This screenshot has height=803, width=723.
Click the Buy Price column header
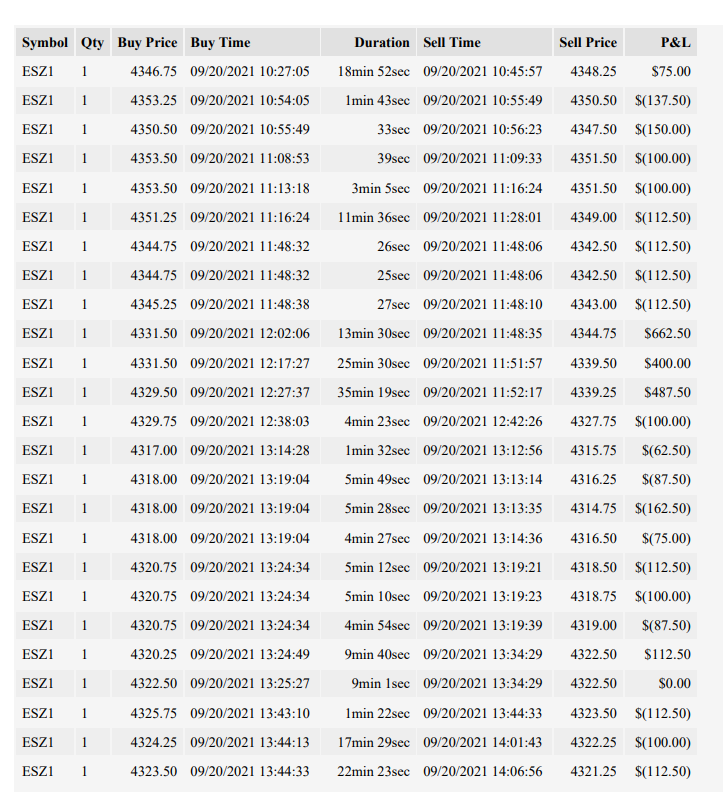147,42
